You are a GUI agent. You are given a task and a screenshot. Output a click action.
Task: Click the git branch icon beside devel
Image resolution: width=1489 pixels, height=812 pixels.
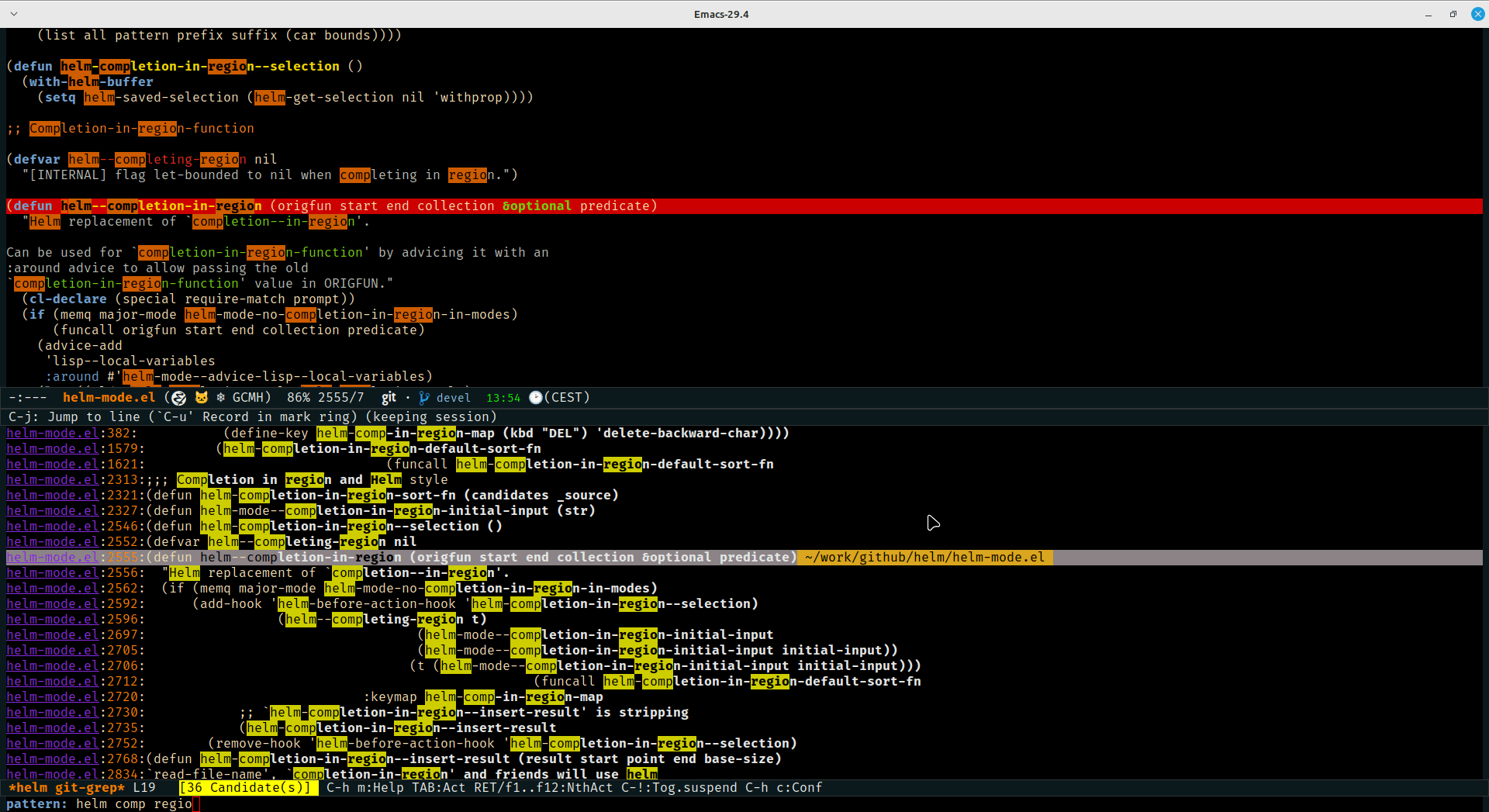424,397
